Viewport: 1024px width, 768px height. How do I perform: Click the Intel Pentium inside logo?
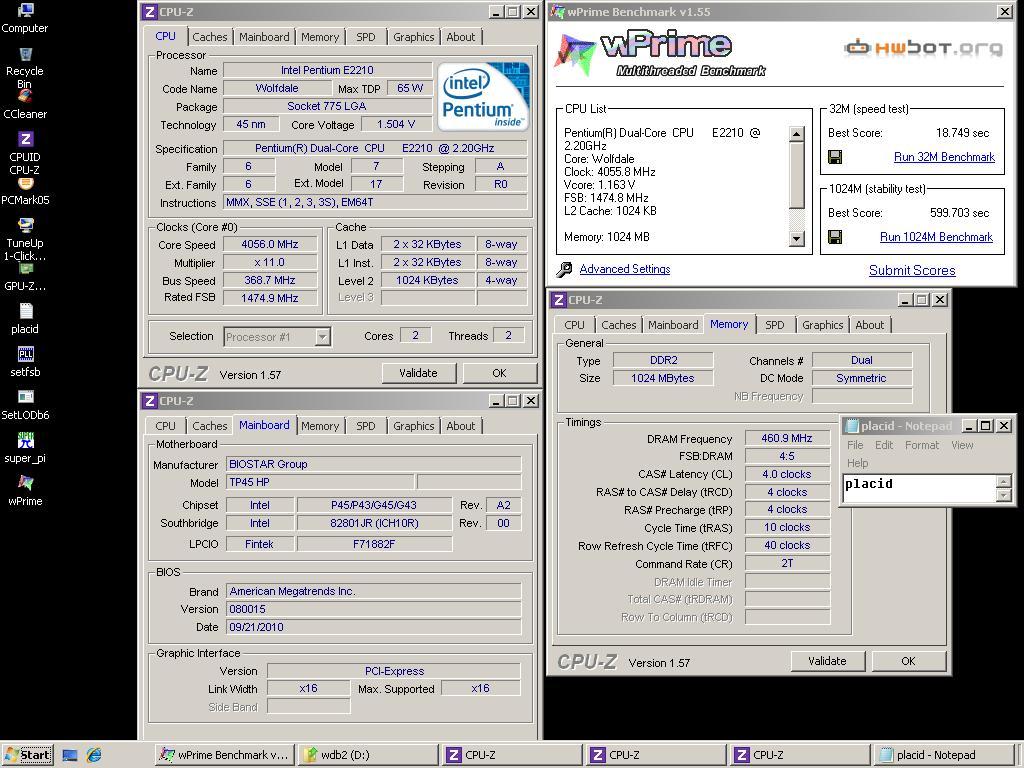(483, 97)
